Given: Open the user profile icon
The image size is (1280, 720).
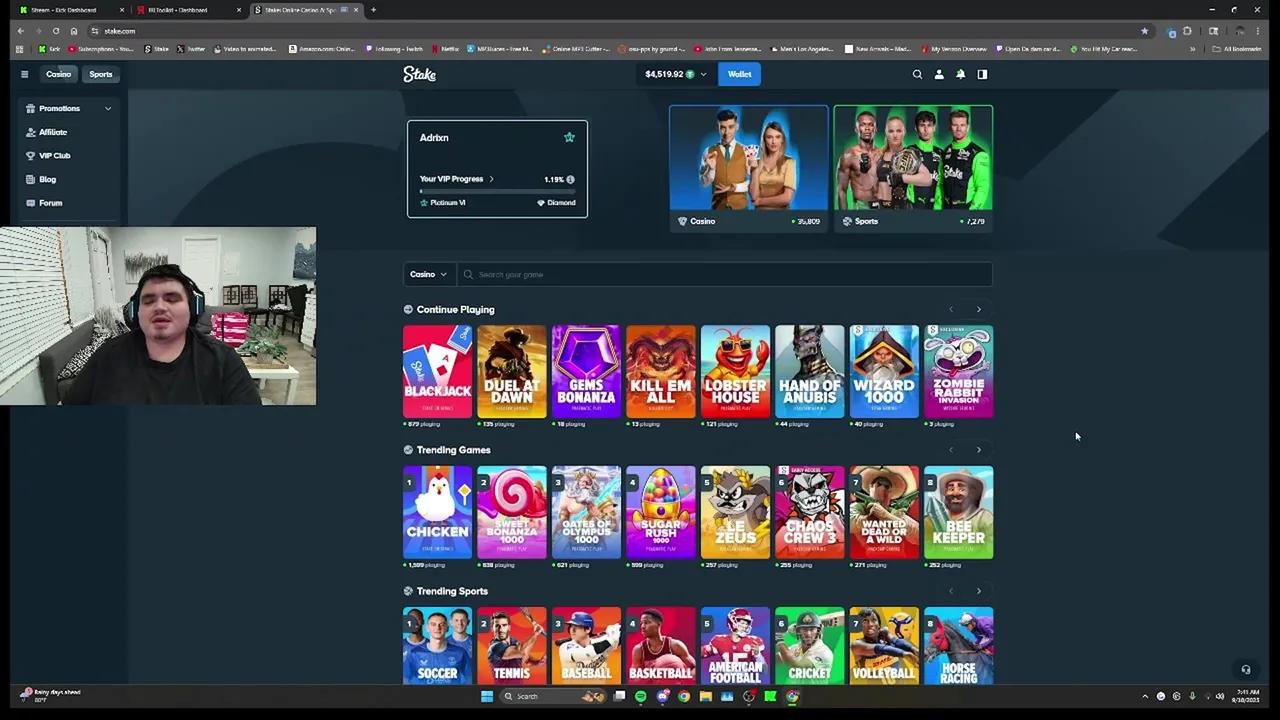Looking at the screenshot, I should click(939, 74).
